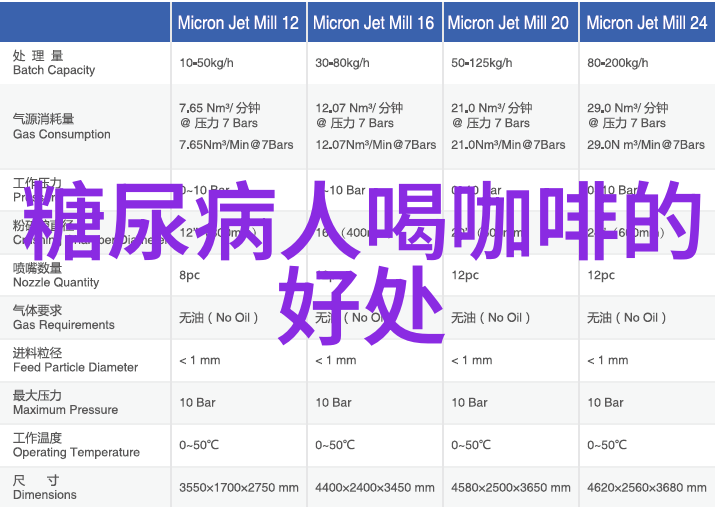Click the 4620×2560×3680 mm dimensions cell
The height and width of the screenshot is (507, 722).
(x=646, y=488)
